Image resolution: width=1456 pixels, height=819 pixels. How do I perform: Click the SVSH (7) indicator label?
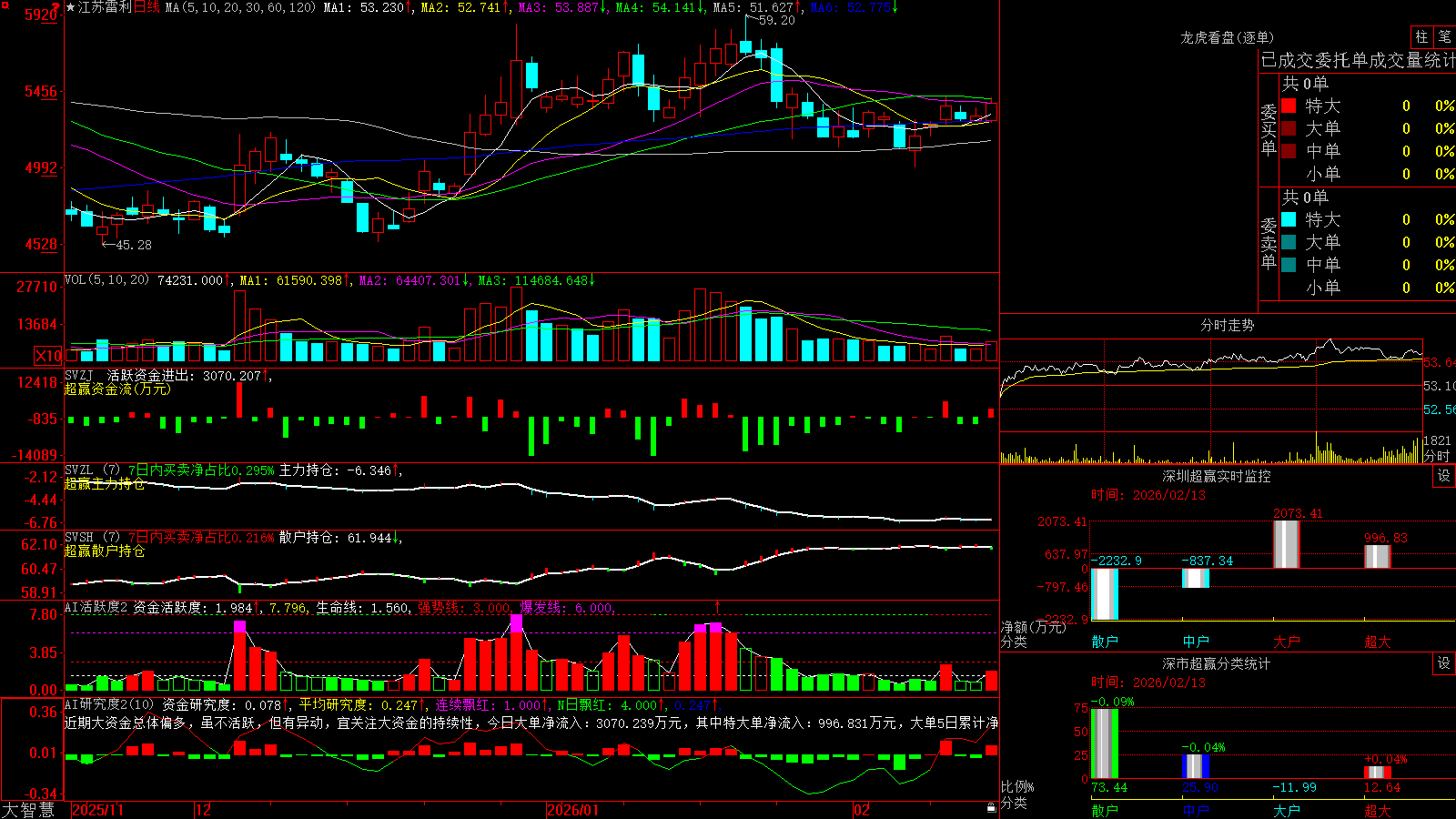pos(93,537)
